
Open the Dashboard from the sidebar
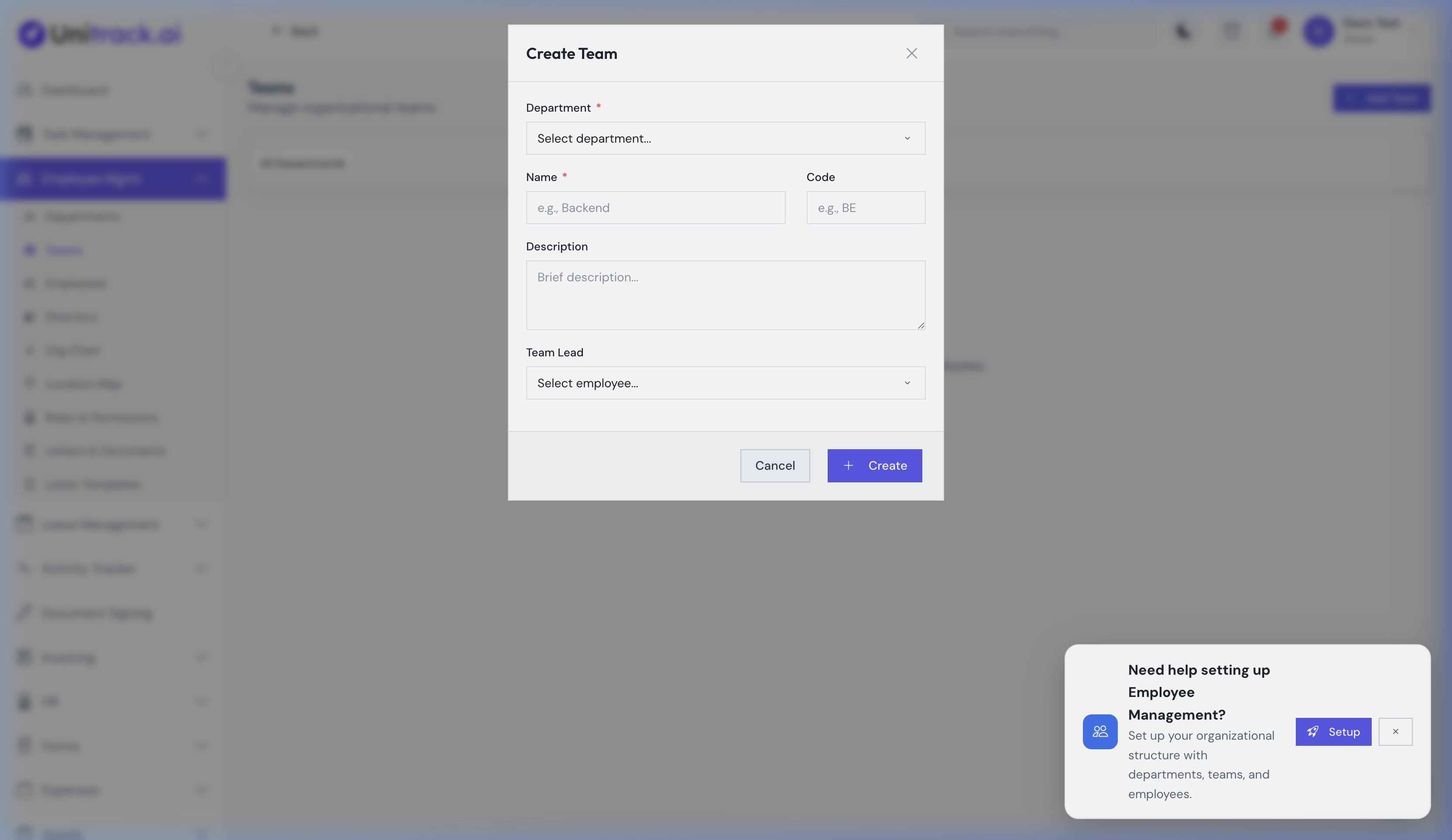[75, 90]
